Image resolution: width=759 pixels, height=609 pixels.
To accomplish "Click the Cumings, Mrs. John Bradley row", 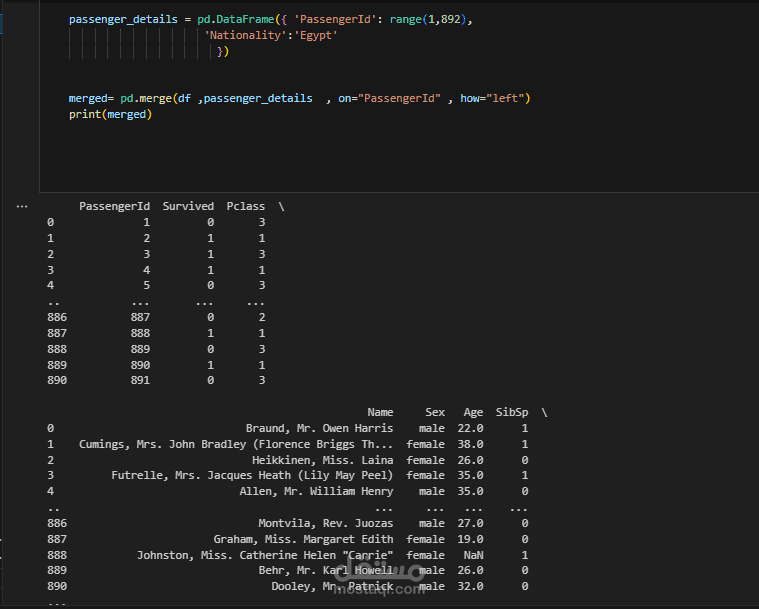I will coord(303,444).
